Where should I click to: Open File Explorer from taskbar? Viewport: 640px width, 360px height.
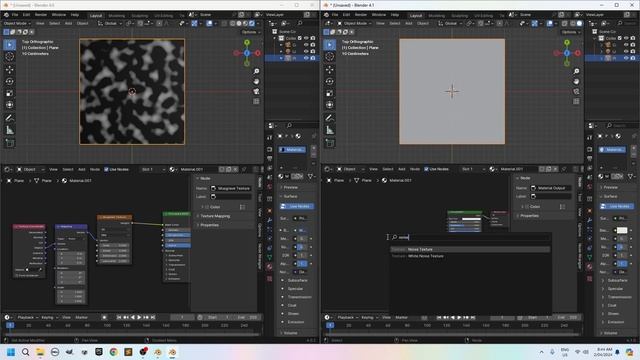click(40, 352)
